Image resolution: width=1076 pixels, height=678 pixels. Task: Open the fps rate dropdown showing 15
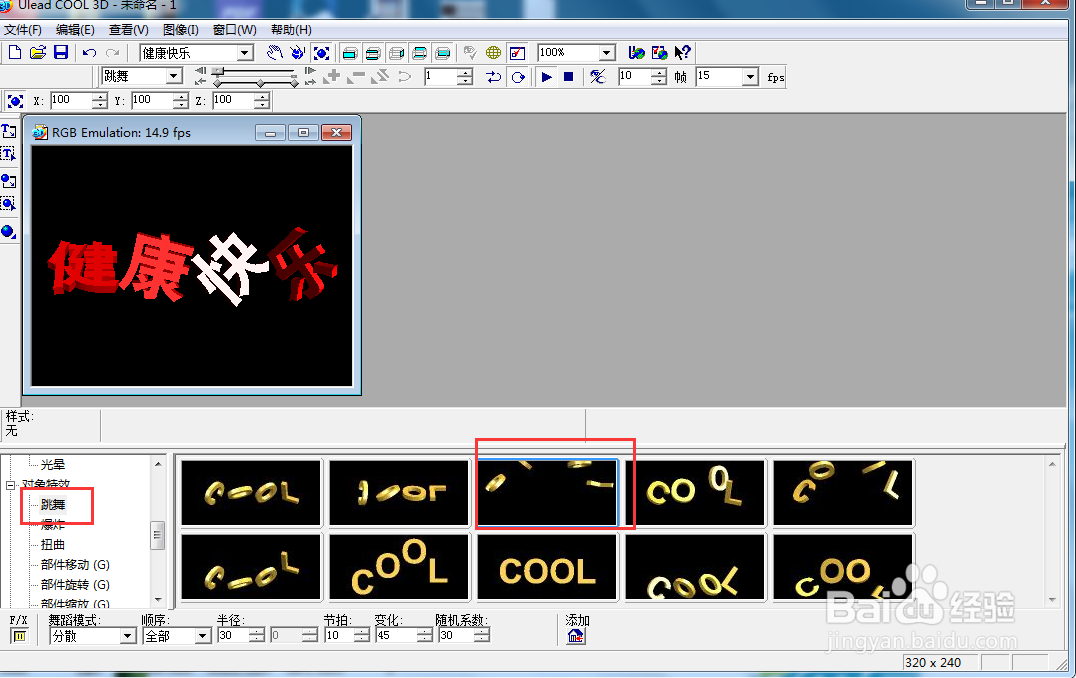click(750, 77)
